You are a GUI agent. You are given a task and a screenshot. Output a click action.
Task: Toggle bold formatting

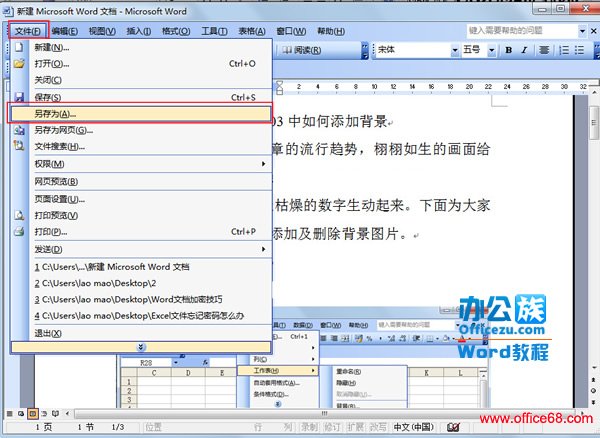[509, 50]
